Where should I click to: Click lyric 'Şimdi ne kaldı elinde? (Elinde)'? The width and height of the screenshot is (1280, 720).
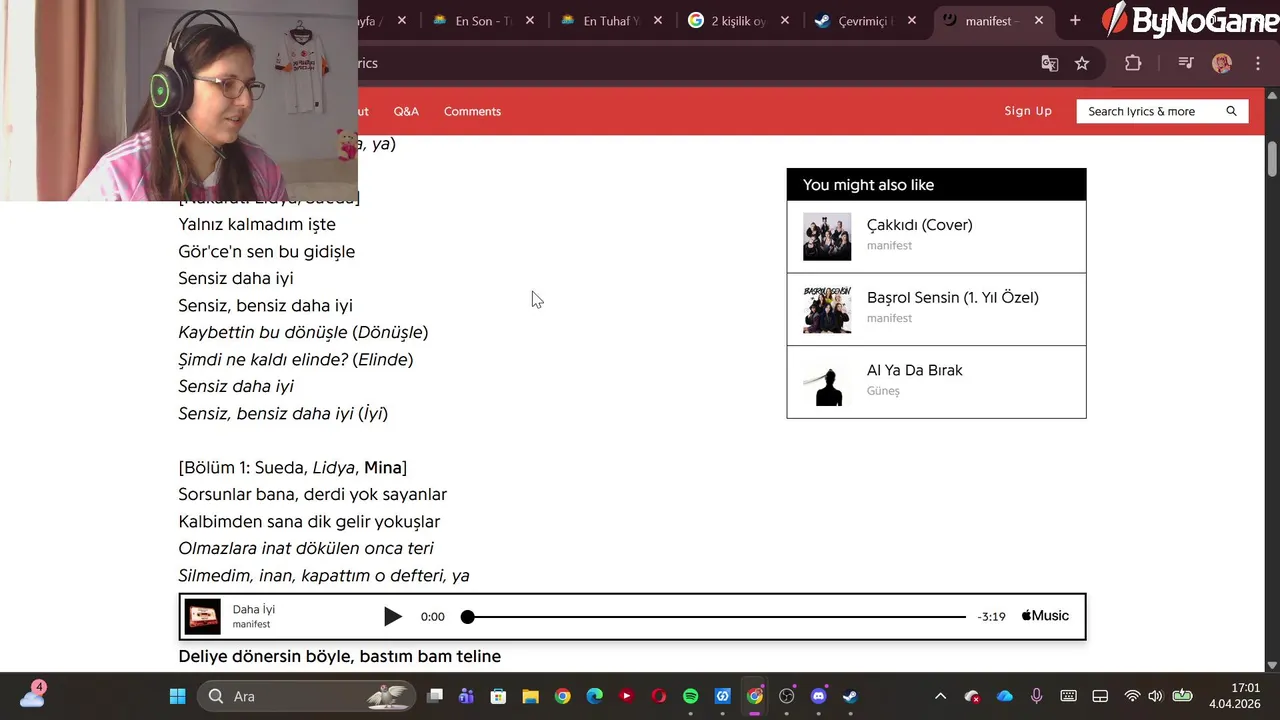295,359
